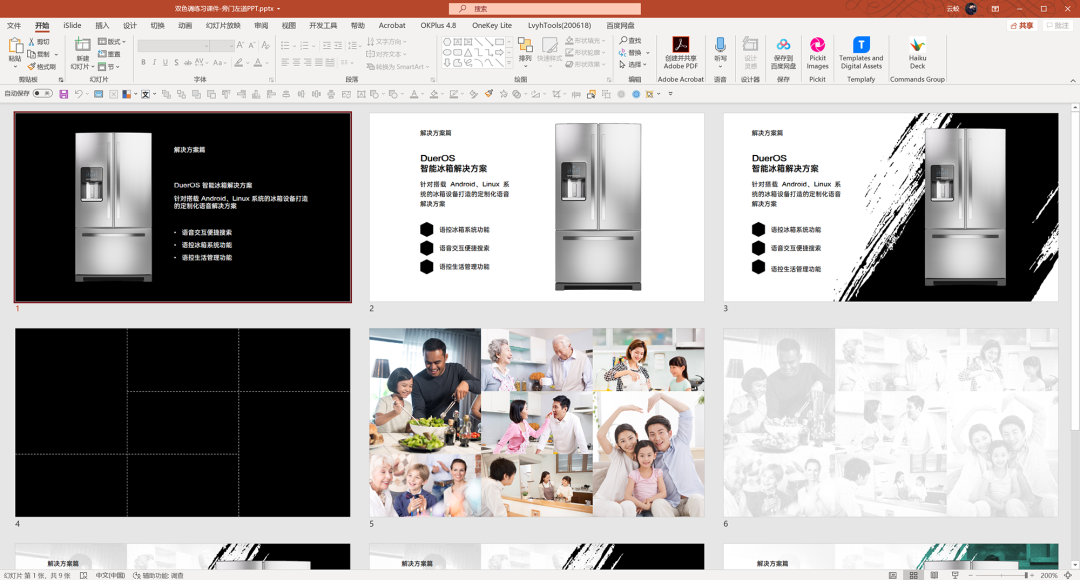1080x580 pixels.
Task: Select the triangle shape in shapes gallery
Action: (468, 52)
